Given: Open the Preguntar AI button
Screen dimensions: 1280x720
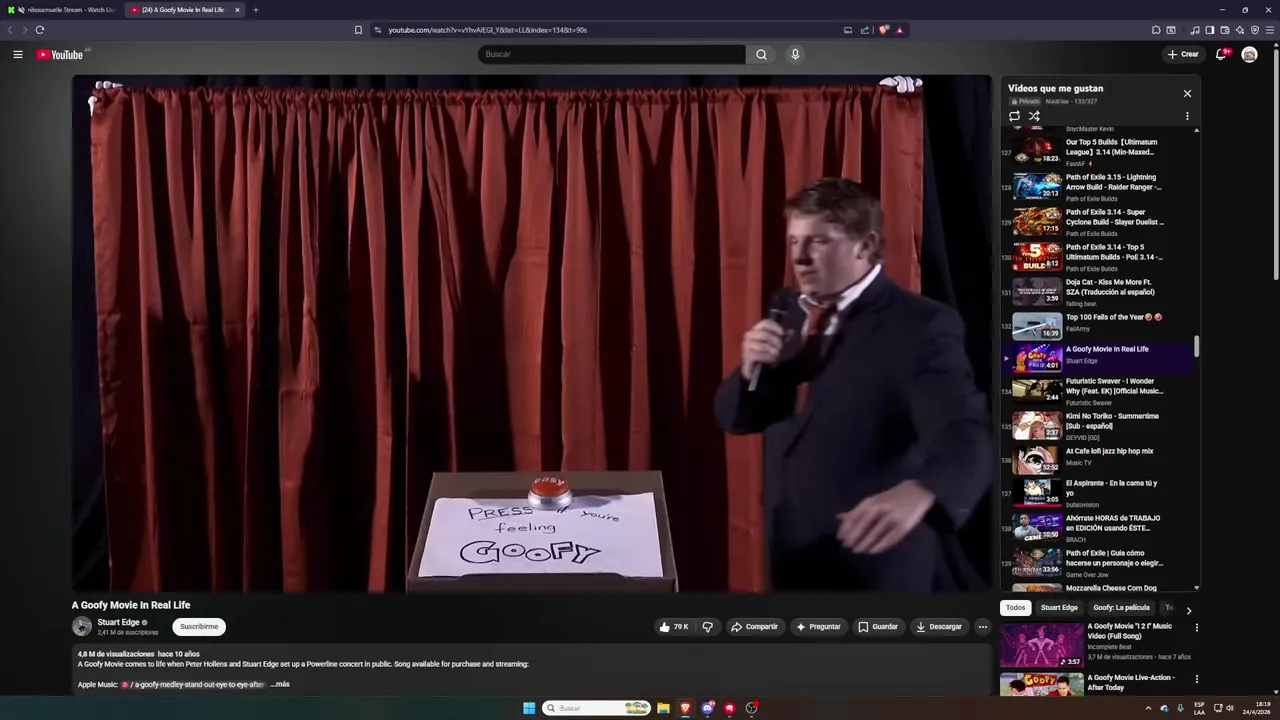Looking at the screenshot, I should [818, 627].
